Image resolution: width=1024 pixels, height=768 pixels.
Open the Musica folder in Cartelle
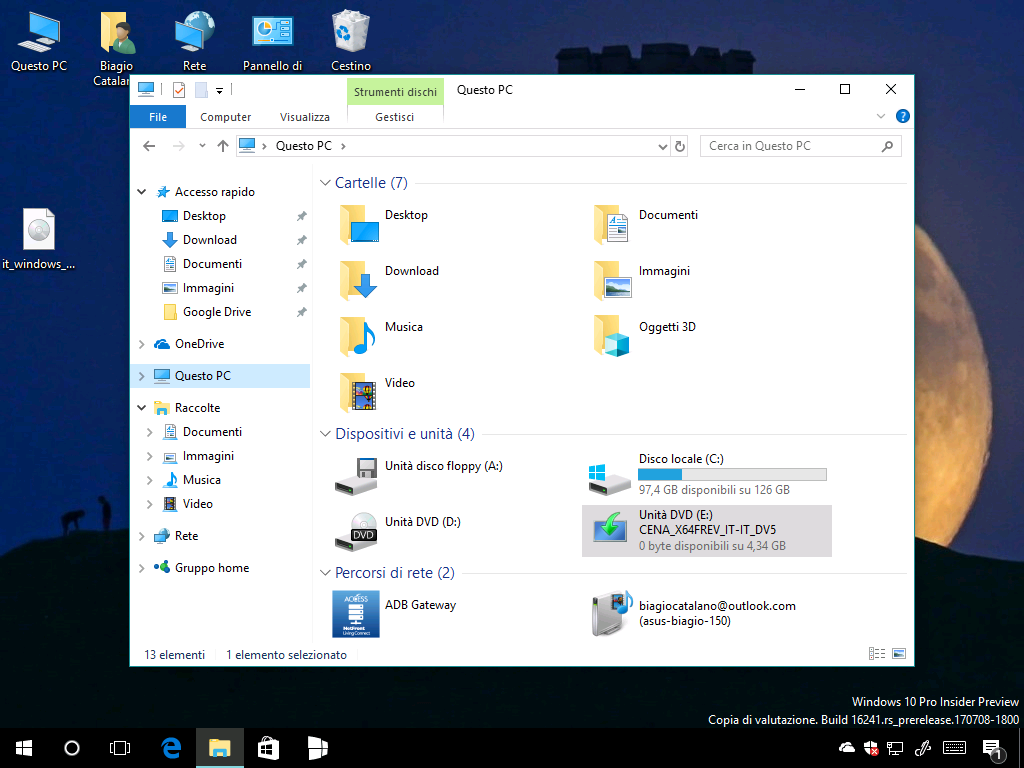(x=381, y=336)
